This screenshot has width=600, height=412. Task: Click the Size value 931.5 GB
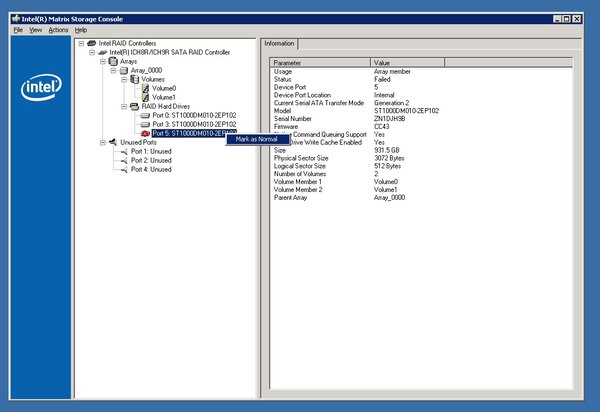click(387, 150)
